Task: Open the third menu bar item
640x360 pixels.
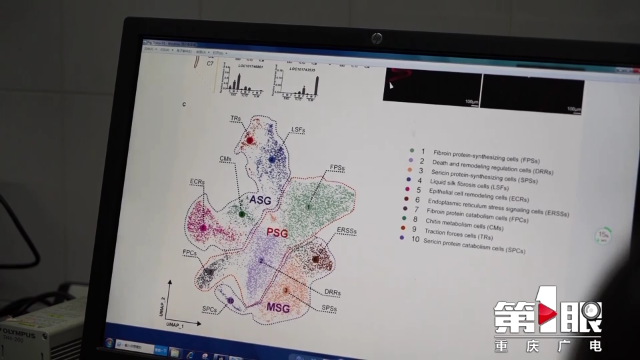Action: click(184, 51)
